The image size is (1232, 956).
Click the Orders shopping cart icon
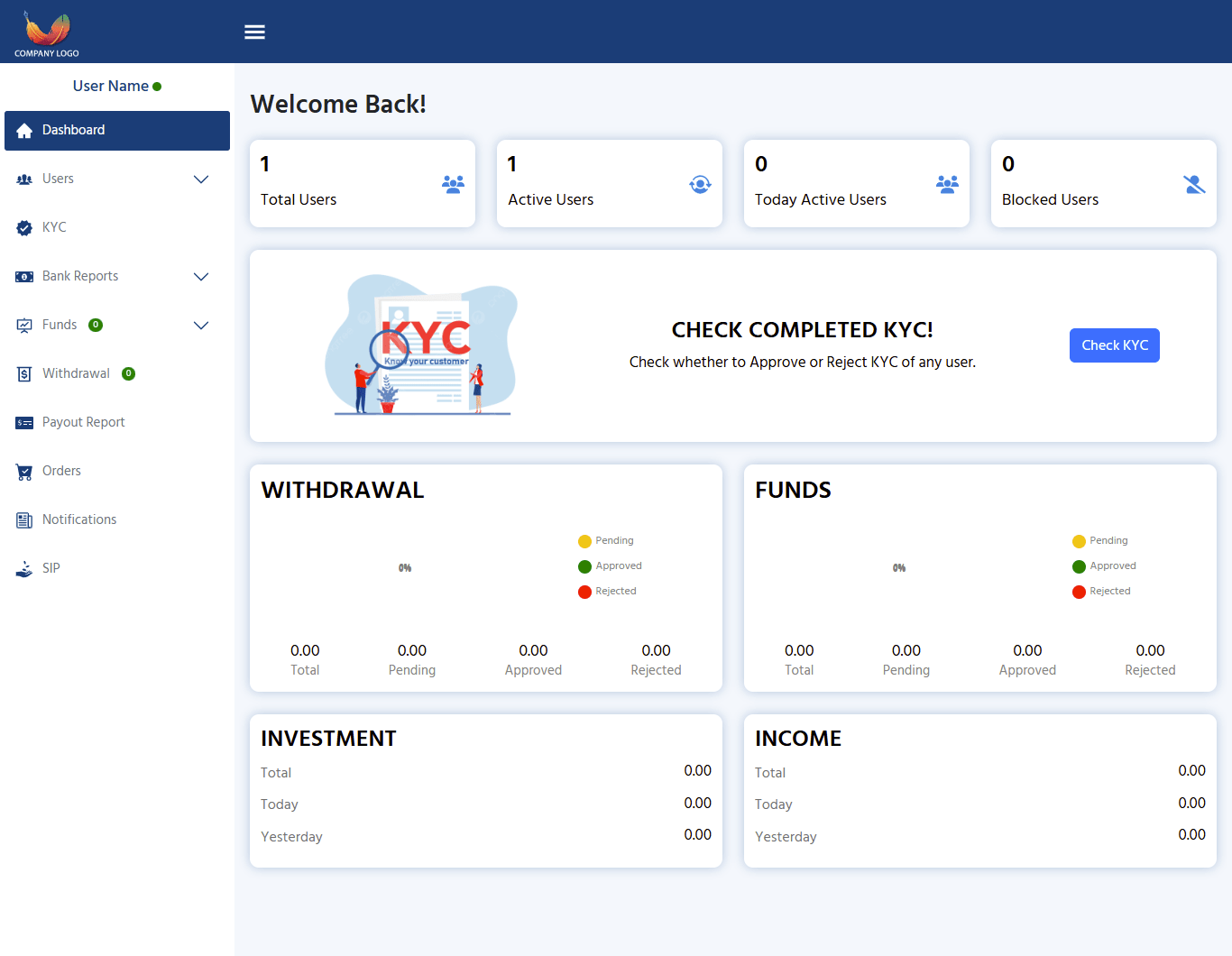point(24,472)
